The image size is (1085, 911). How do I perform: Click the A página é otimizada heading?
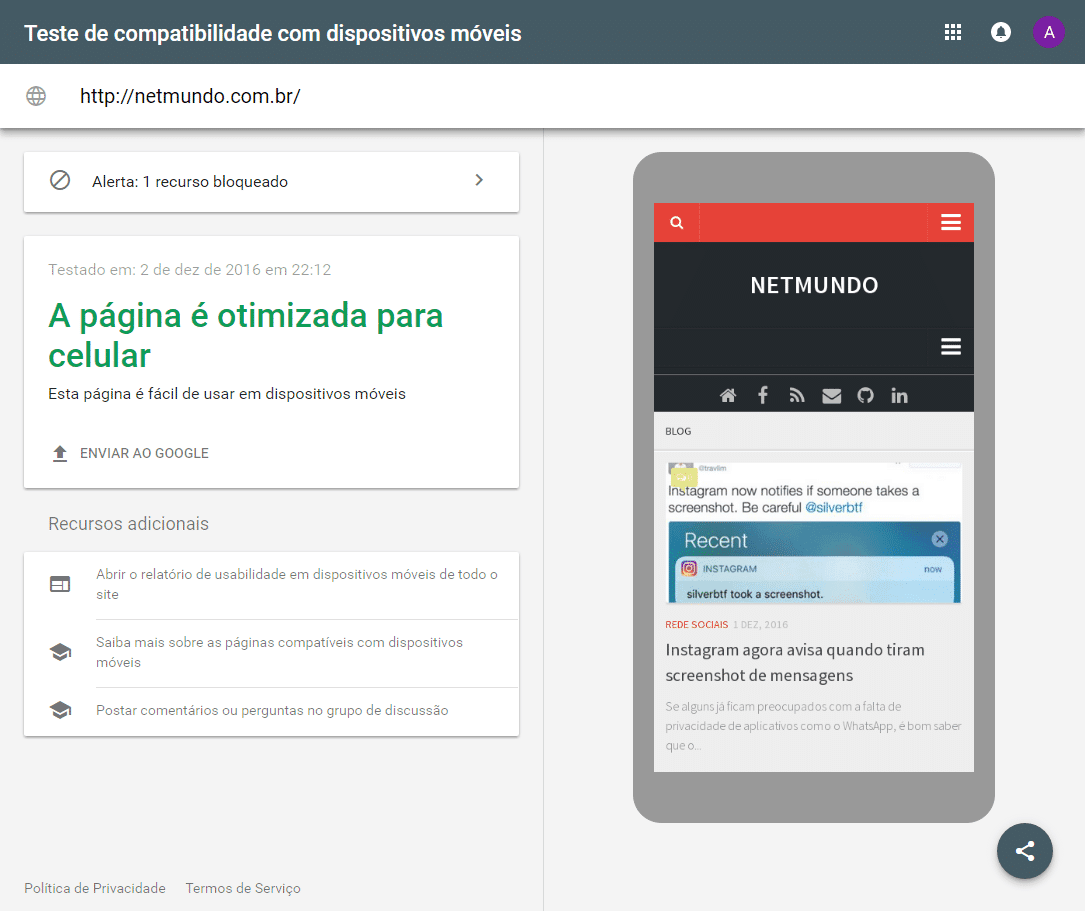[246, 335]
